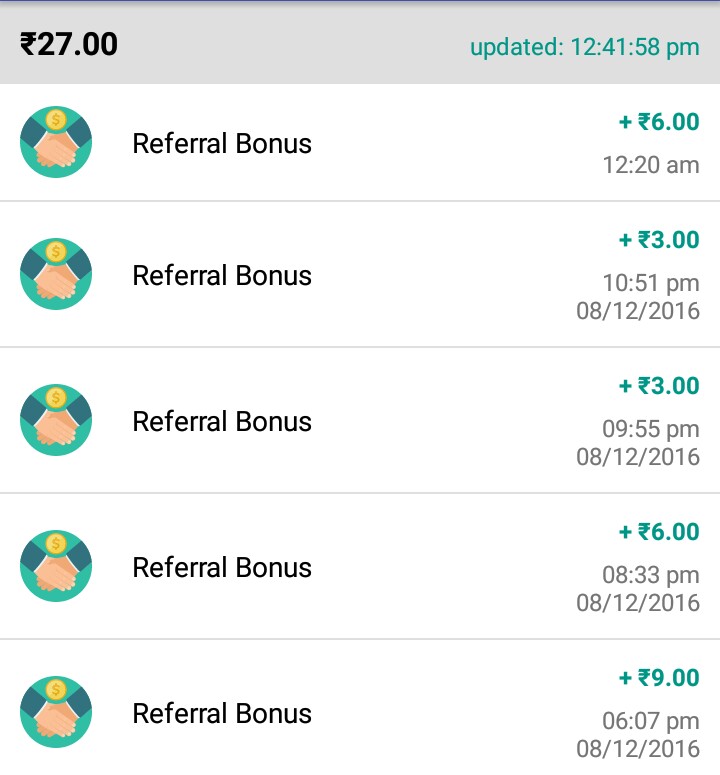720x775 pixels.
Task: Tap the + ₹3.00 amount at 10:51 pm
Action: pos(658,240)
